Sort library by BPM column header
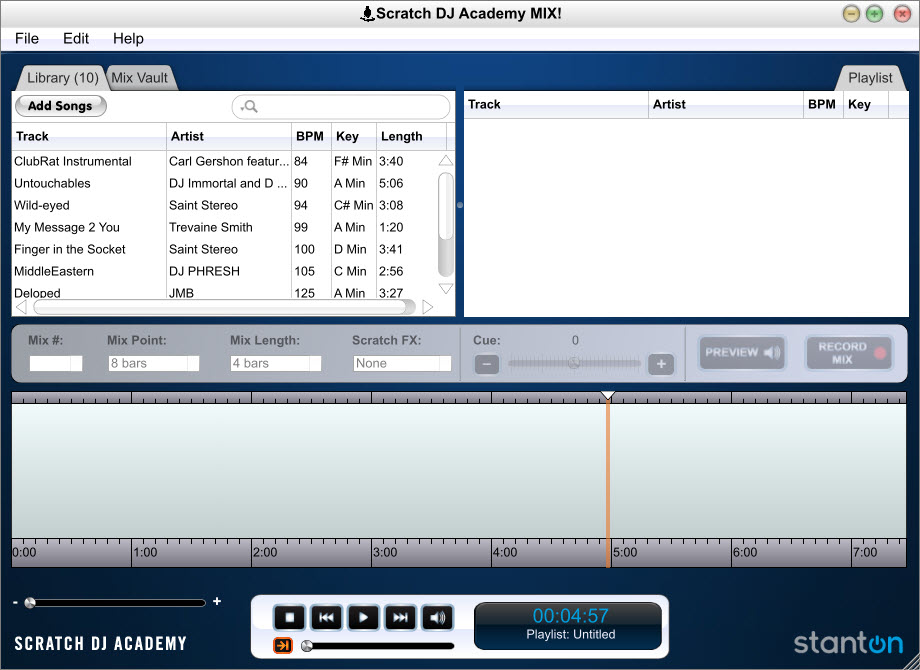Image resolution: width=920 pixels, height=670 pixels. point(312,136)
